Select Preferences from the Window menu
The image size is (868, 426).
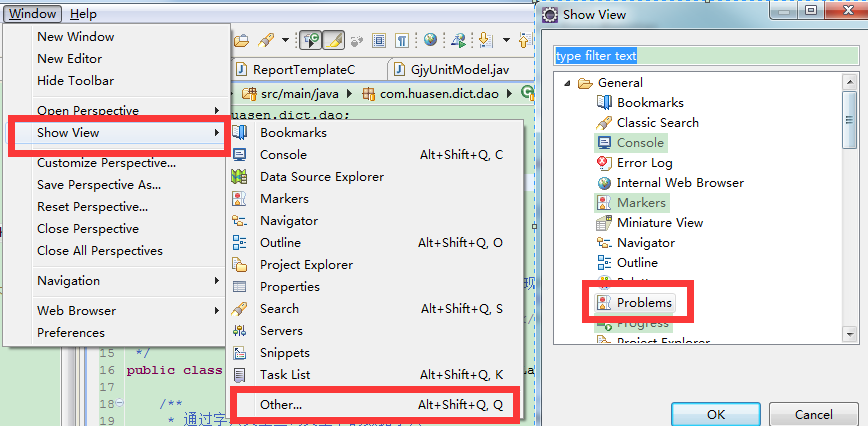tap(71, 333)
